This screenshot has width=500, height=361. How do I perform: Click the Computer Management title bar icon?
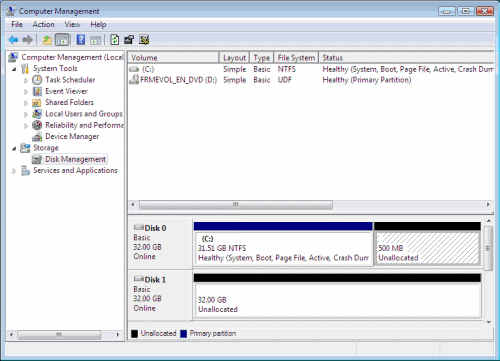point(11,11)
